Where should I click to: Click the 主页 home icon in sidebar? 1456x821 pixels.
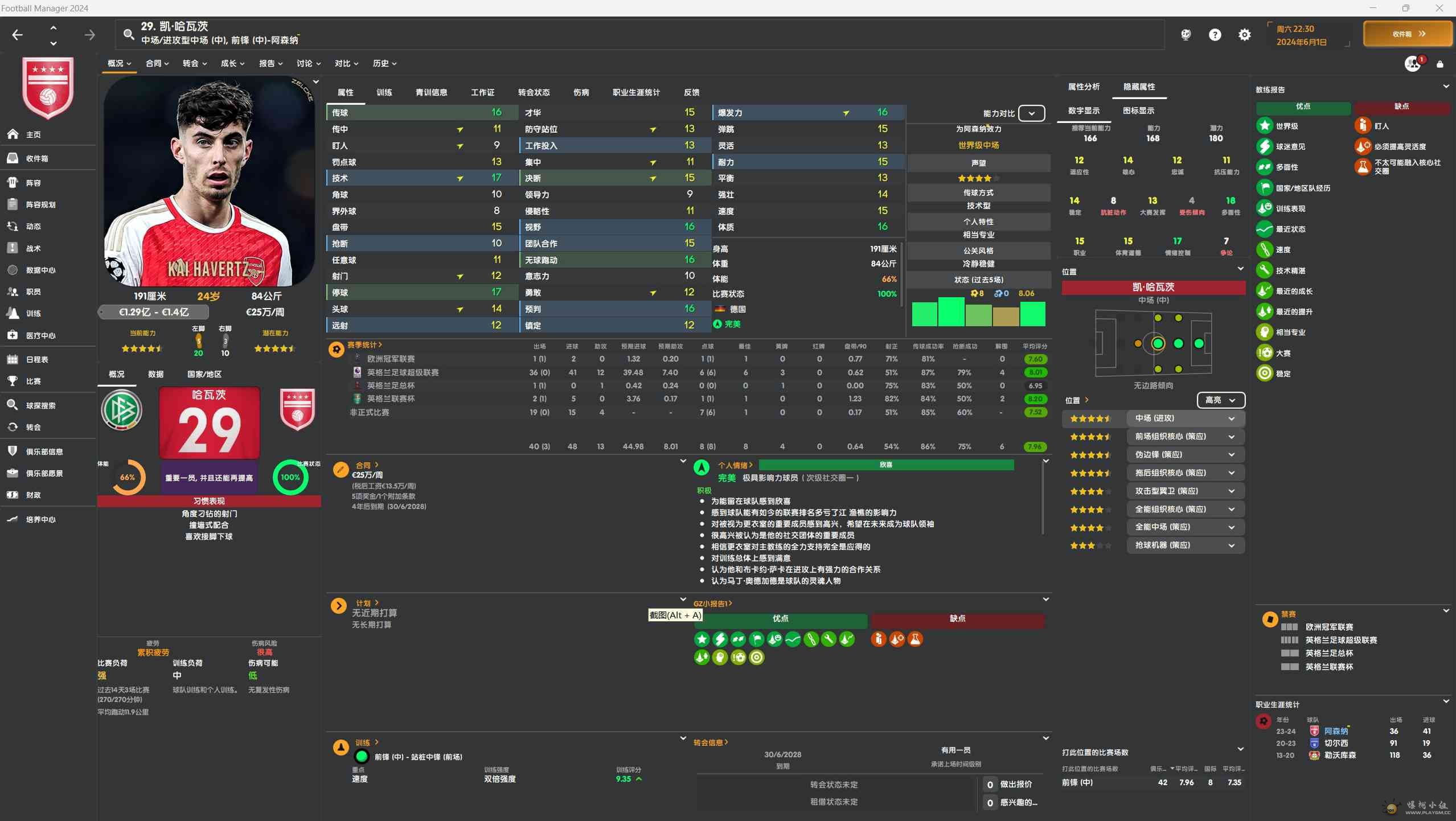pyautogui.click(x=13, y=134)
